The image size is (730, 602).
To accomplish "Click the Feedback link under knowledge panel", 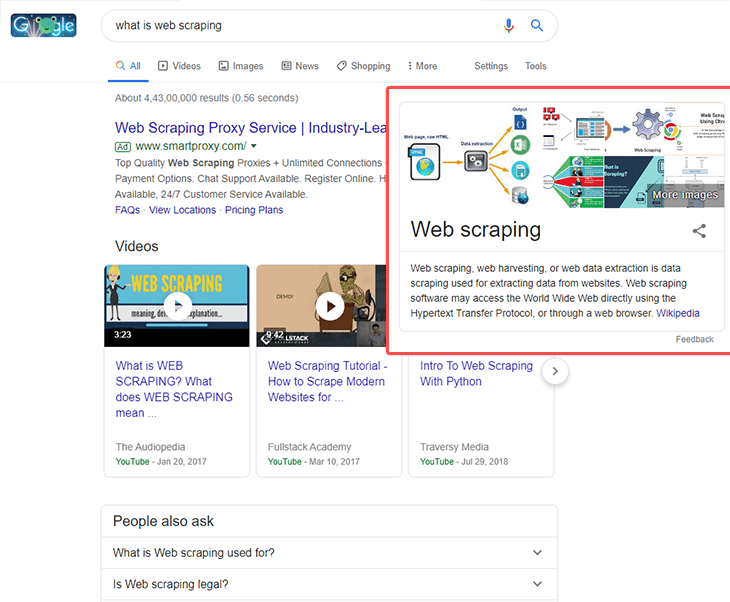I will [x=694, y=339].
